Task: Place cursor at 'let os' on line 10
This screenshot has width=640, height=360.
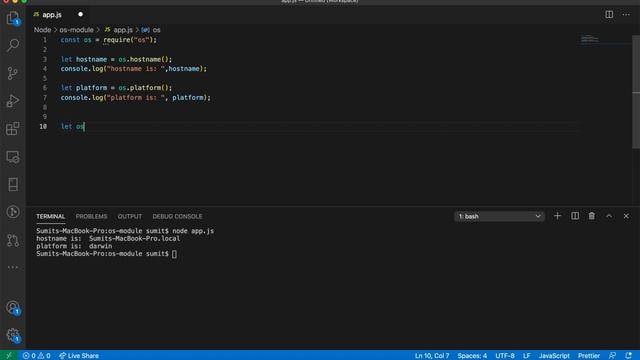Action: pyautogui.click(x=73, y=127)
